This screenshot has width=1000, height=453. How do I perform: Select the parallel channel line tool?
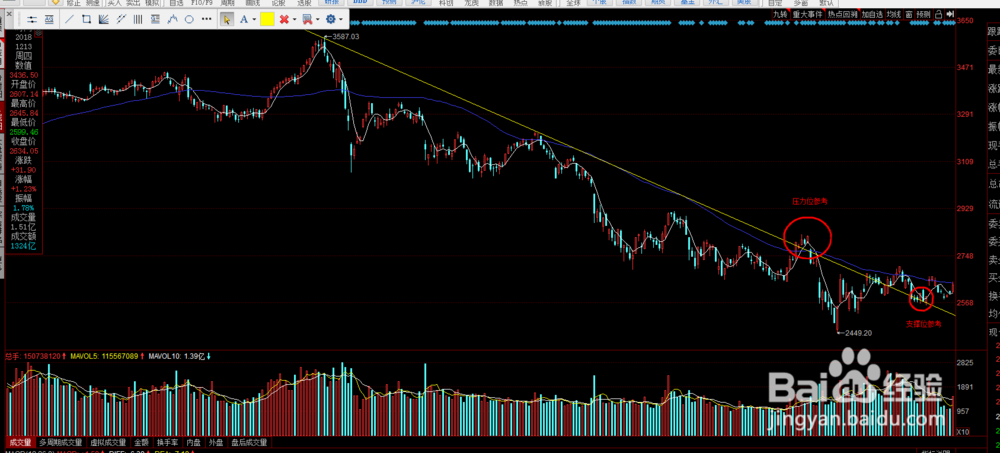121,19
